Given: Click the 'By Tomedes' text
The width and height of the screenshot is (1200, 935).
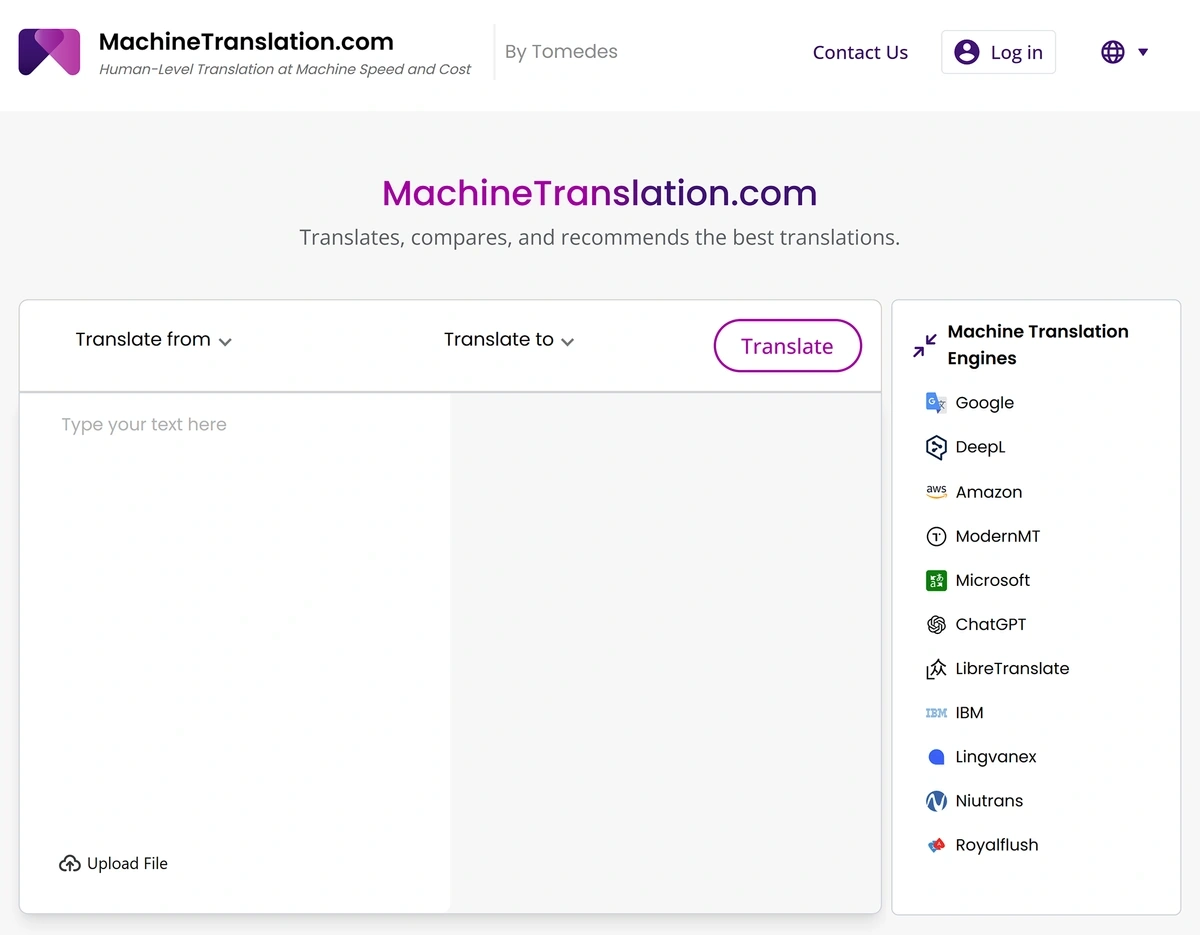Looking at the screenshot, I should point(561,52).
